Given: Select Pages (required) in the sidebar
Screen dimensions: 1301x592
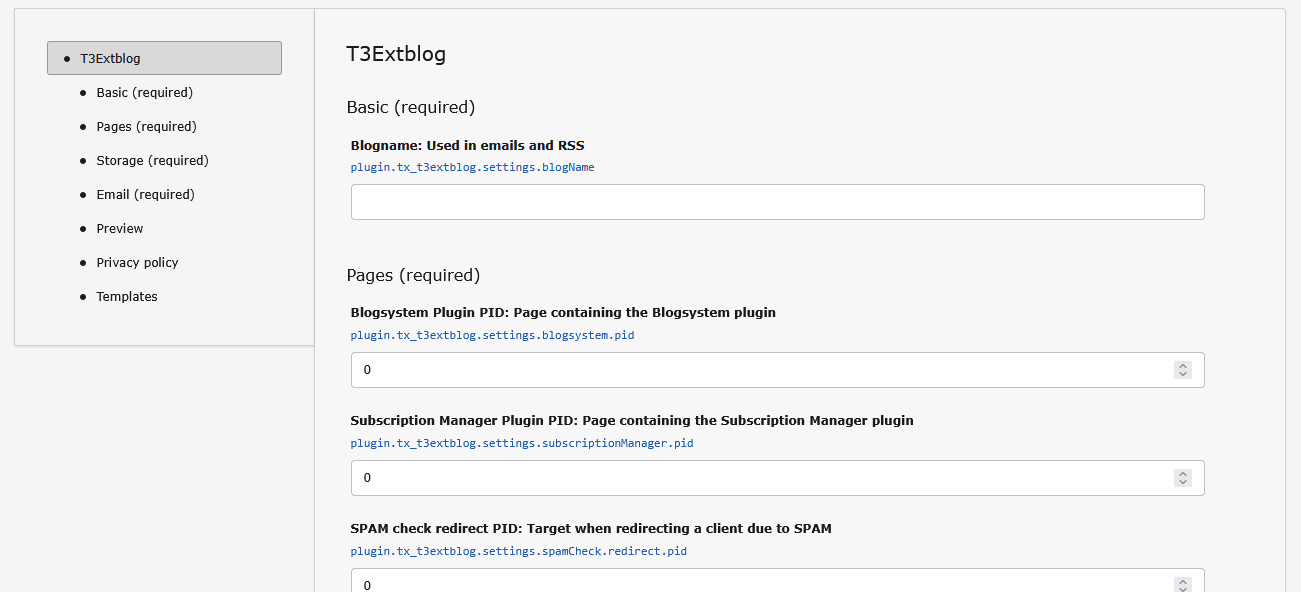Looking at the screenshot, I should coord(146,126).
